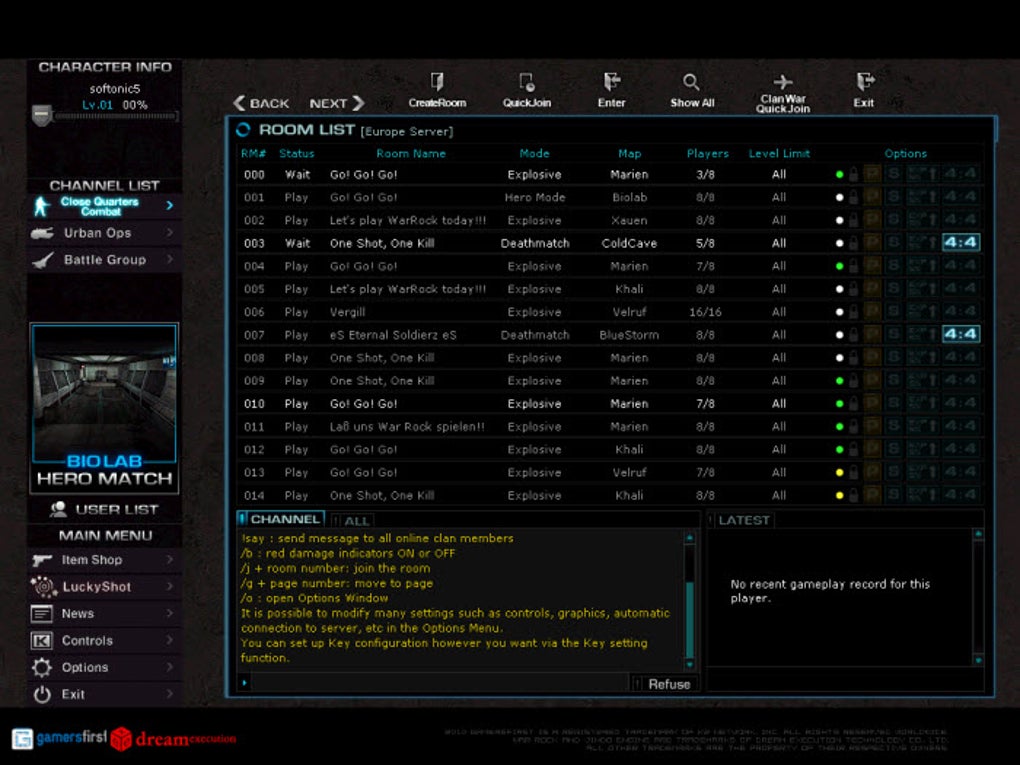The width and height of the screenshot is (1020, 765).
Task: Click the chat message input field
Action: 439,682
